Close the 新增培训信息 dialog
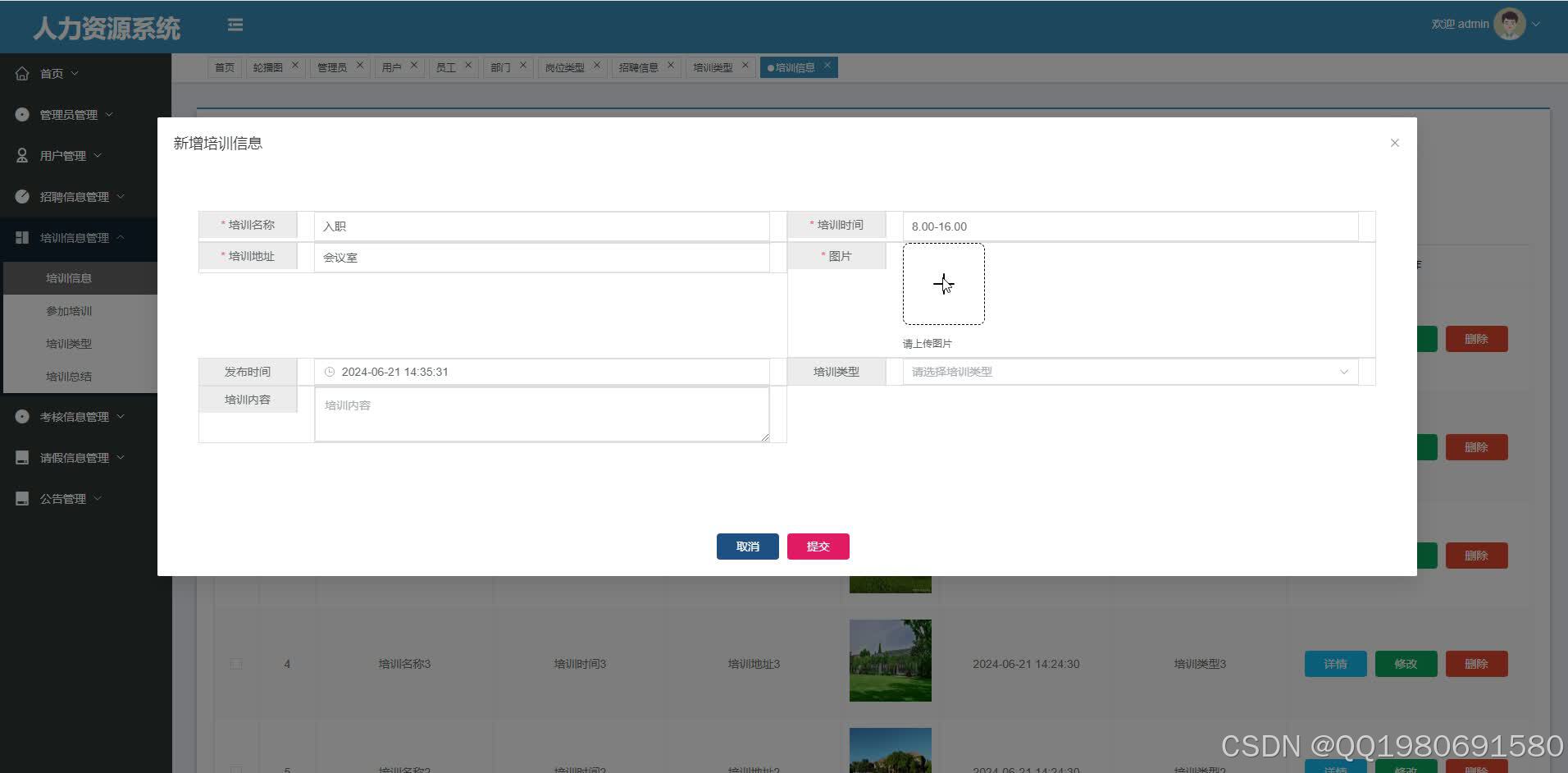This screenshot has width=1568, height=773. pos(1395,143)
